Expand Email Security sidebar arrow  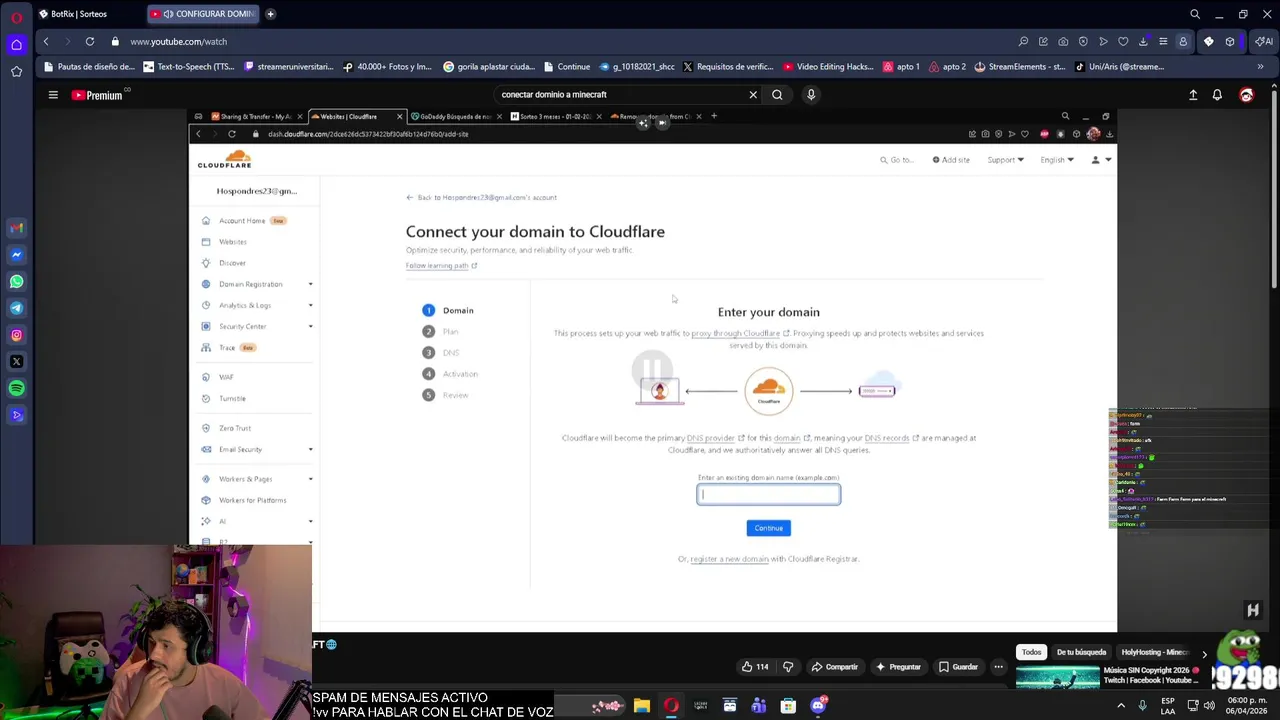tap(310, 449)
